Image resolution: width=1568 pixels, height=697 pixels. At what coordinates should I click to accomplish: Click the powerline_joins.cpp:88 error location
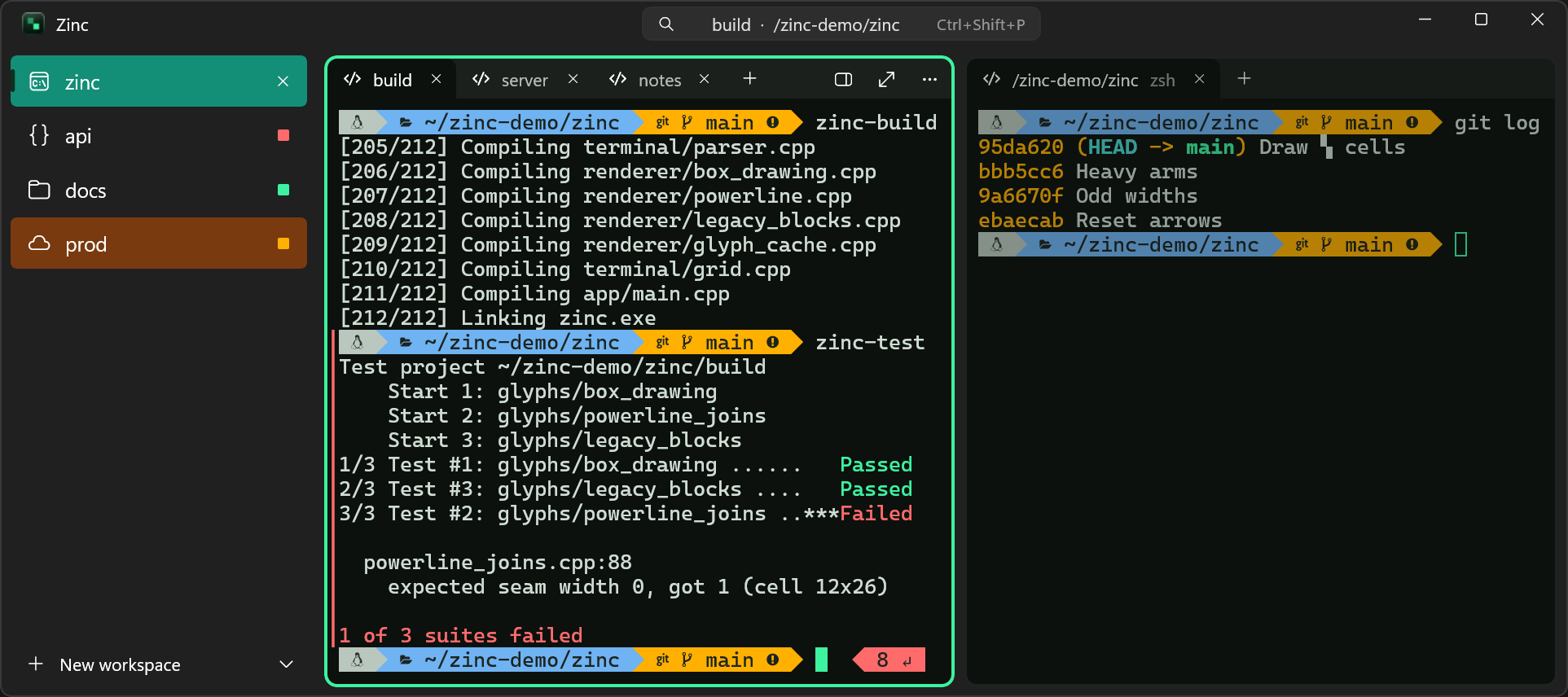point(498,563)
